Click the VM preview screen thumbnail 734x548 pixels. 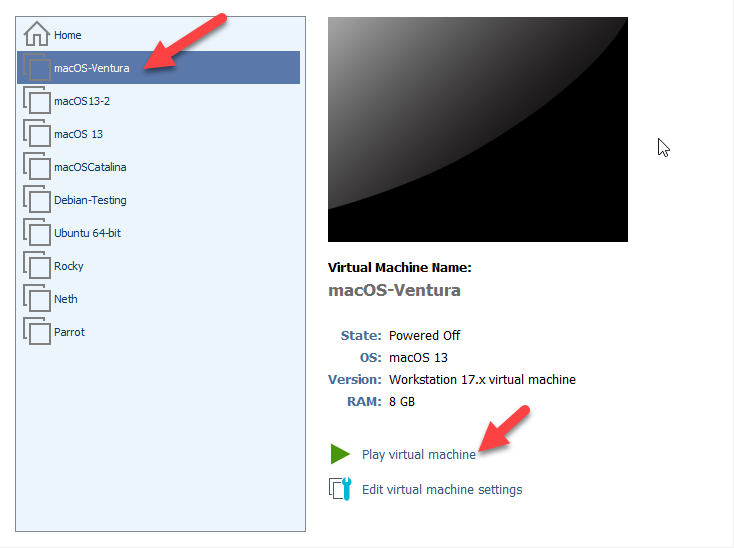point(477,129)
